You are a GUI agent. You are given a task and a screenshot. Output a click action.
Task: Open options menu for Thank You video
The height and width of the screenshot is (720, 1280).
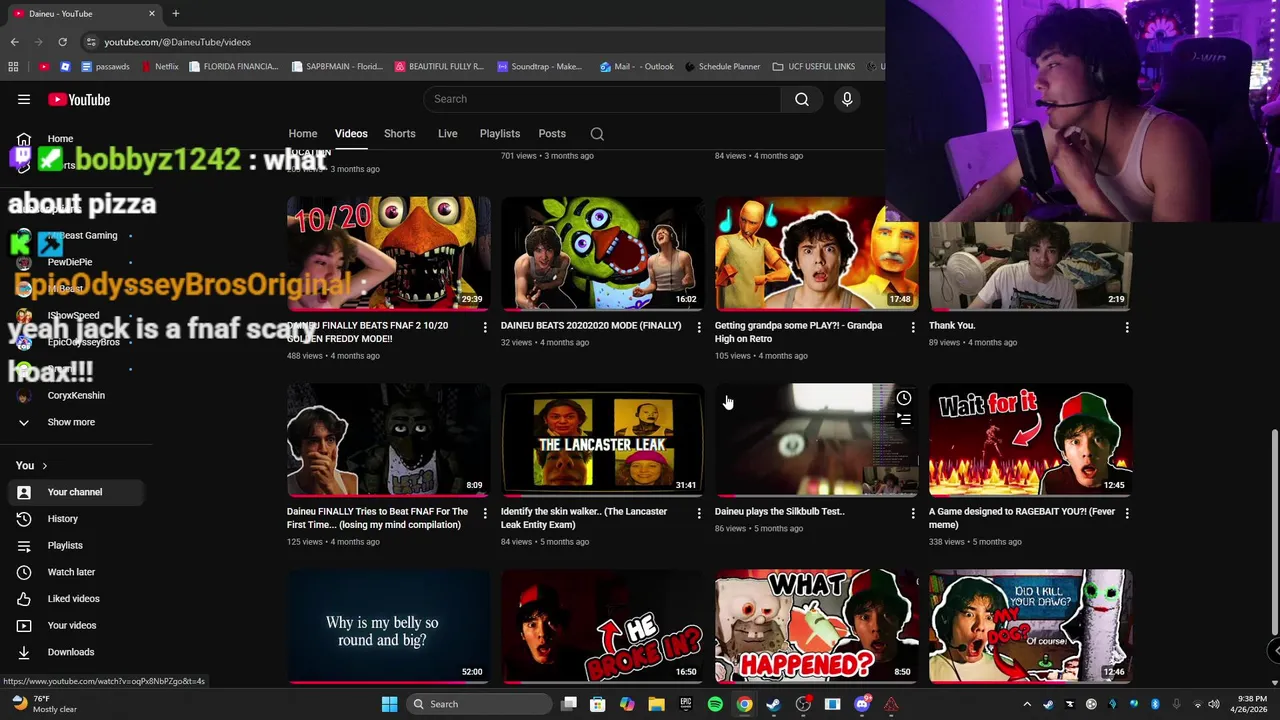1127,327
